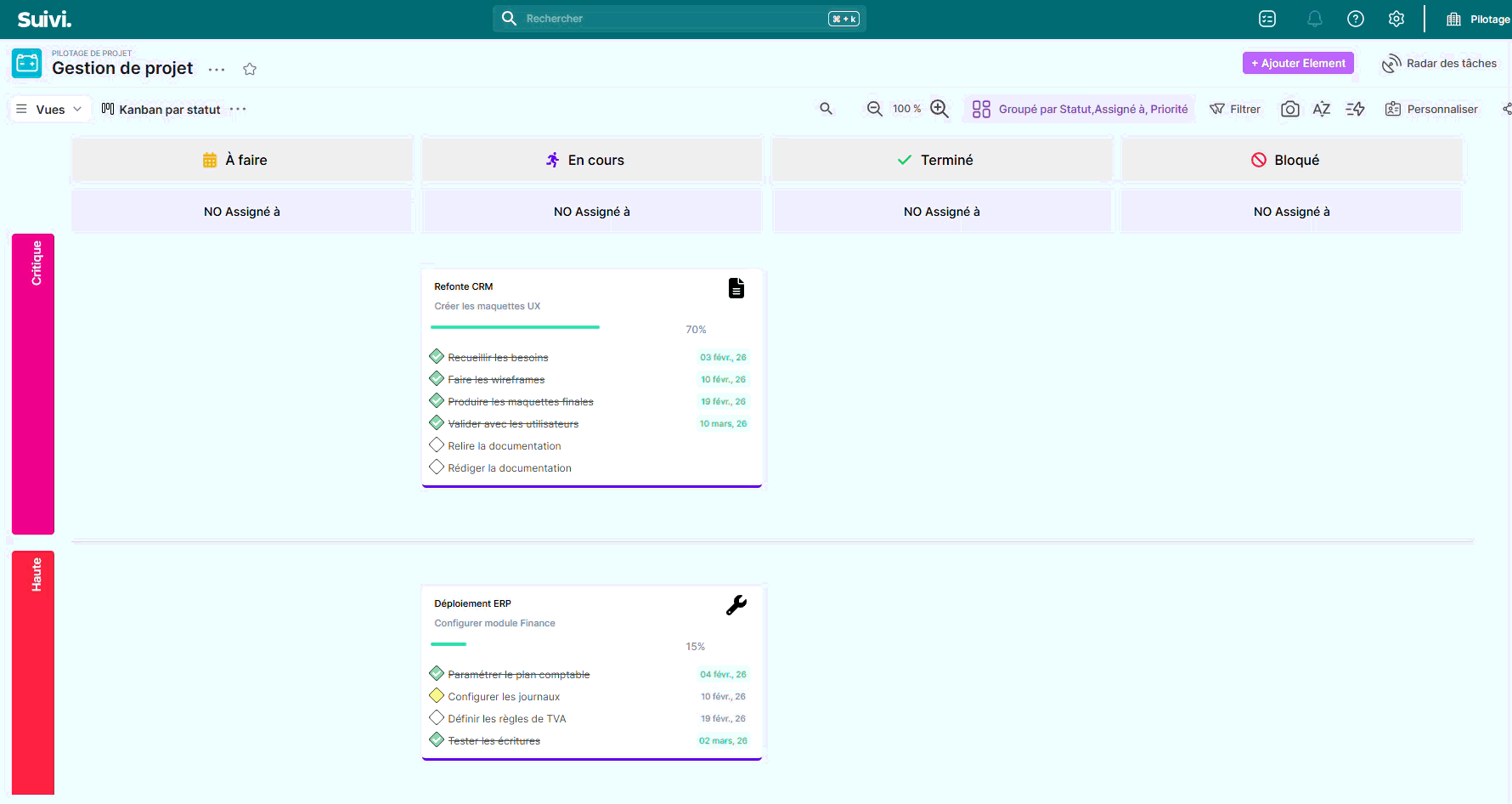Select the 'Bloqué' column header
Image resolution: width=1512 pixels, height=804 pixels.
point(1292,160)
